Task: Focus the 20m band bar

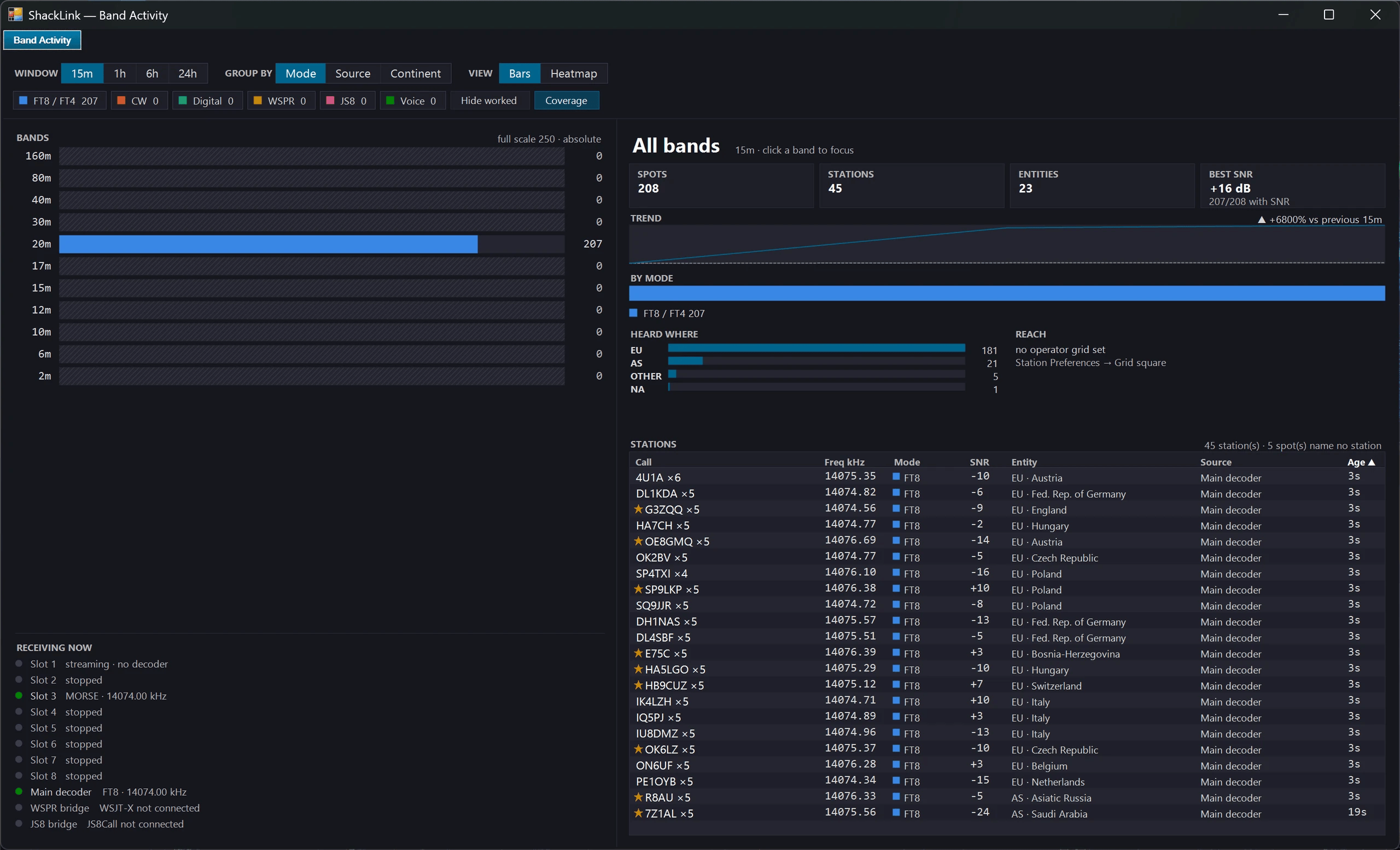Action: point(311,244)
